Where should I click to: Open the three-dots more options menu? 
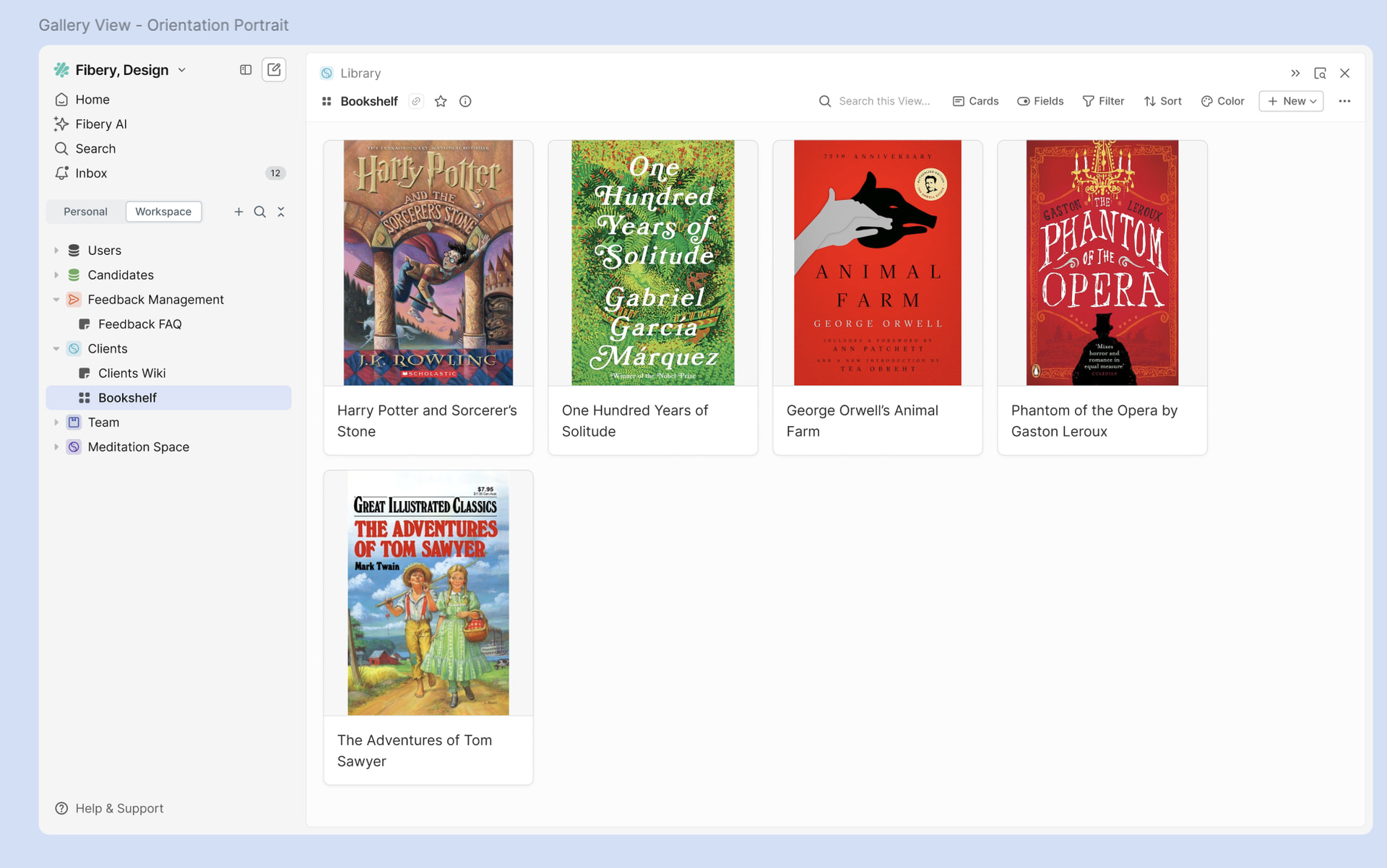pyautogui.click(x=1344, y=101)
